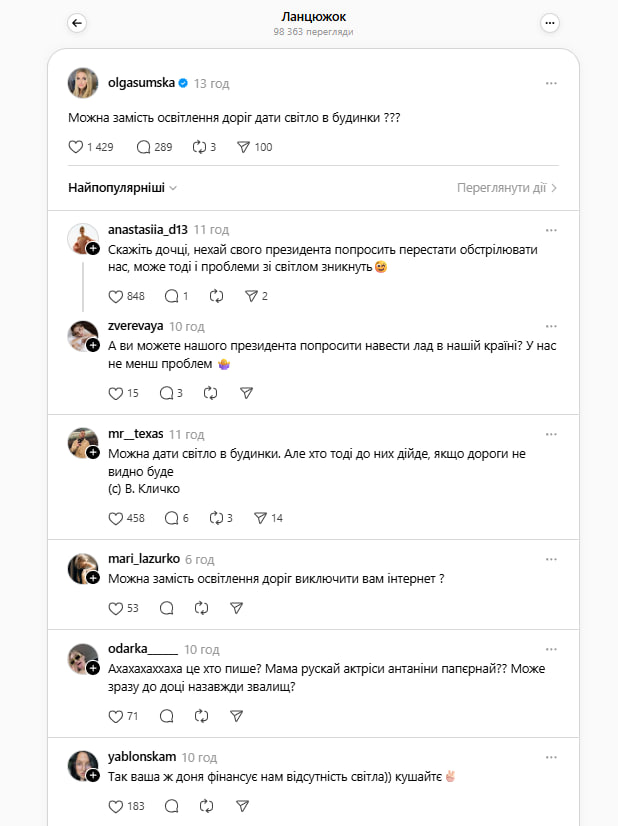Share the olgasumska main post
Image resolution: width=618 pixels, height=826 pixels.
pos(243,147)
